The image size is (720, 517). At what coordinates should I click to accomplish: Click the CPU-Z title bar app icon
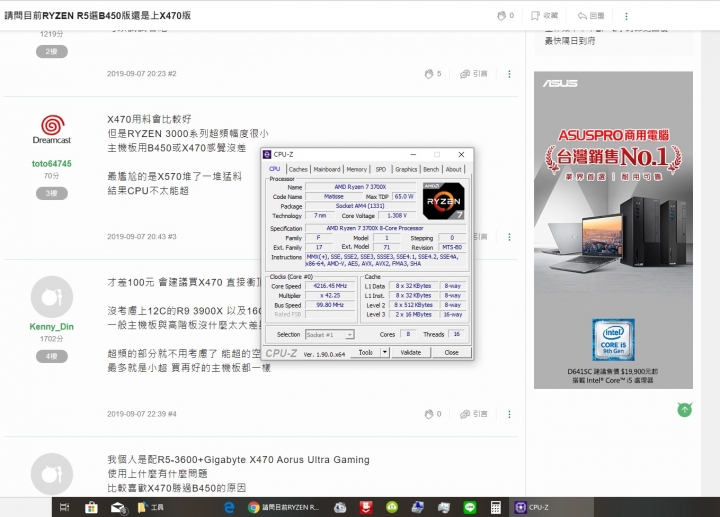pos(267,155)
